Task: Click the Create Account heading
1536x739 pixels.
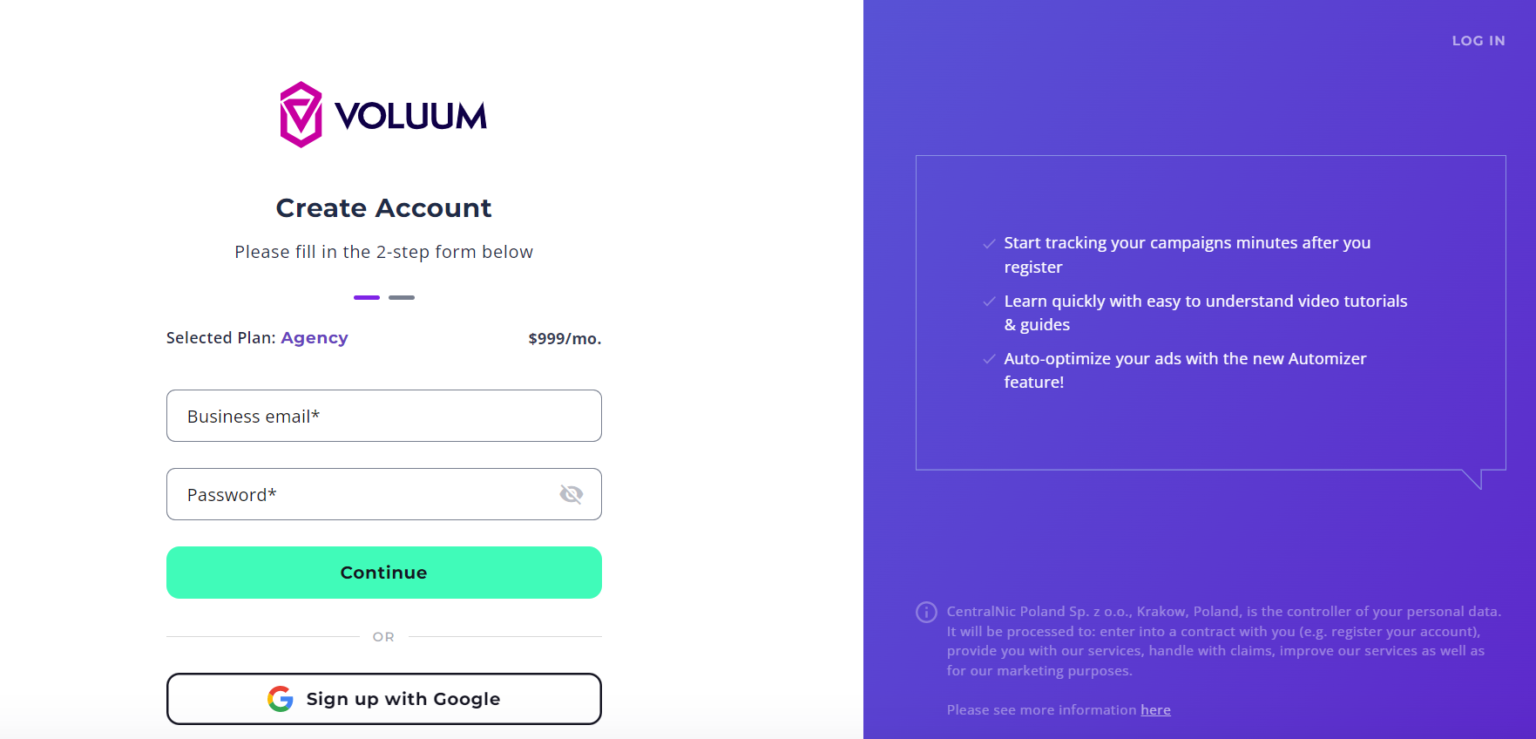Action: point(383,207)
